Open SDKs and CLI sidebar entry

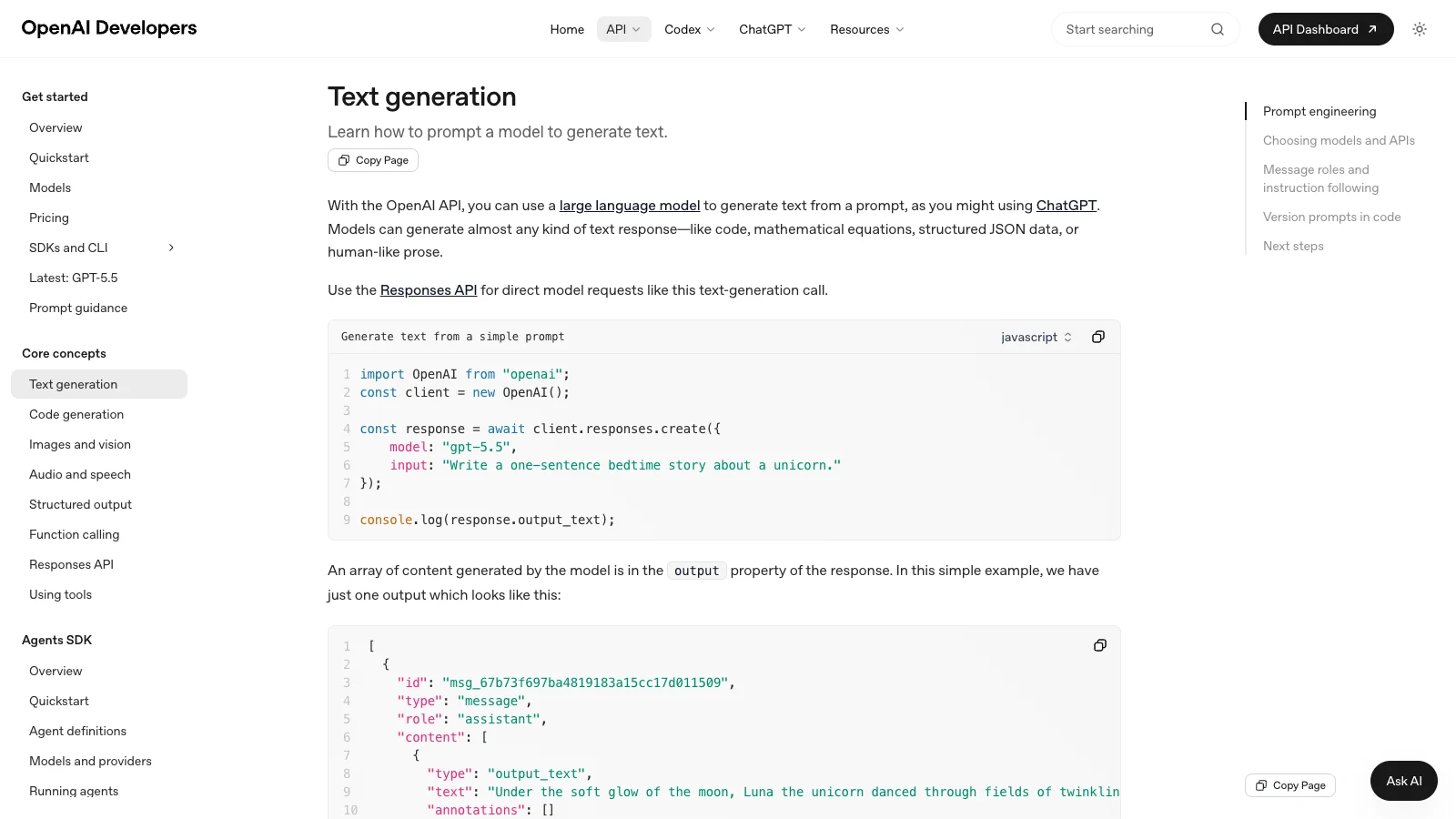coord(68,248)
